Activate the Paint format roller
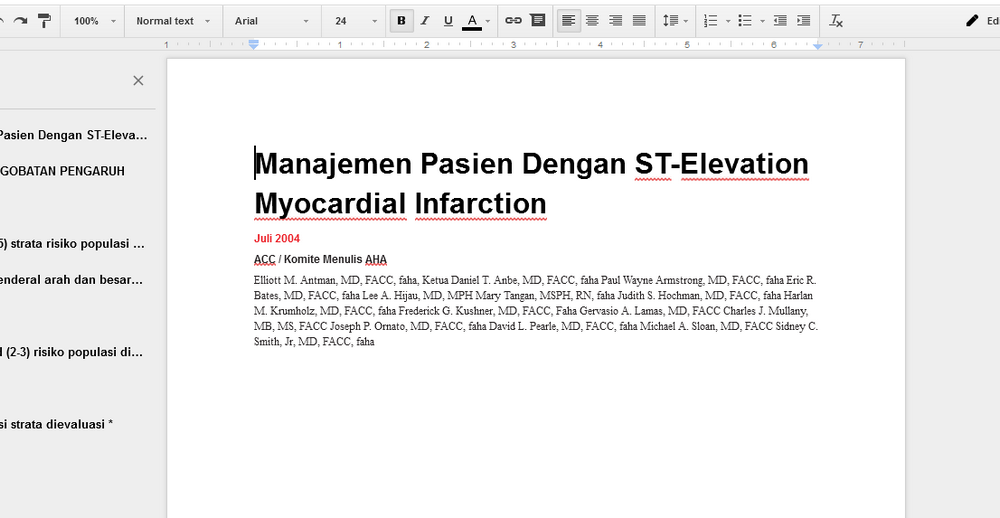The width and height of the screenshot is (1000, 518). point(44,21)
